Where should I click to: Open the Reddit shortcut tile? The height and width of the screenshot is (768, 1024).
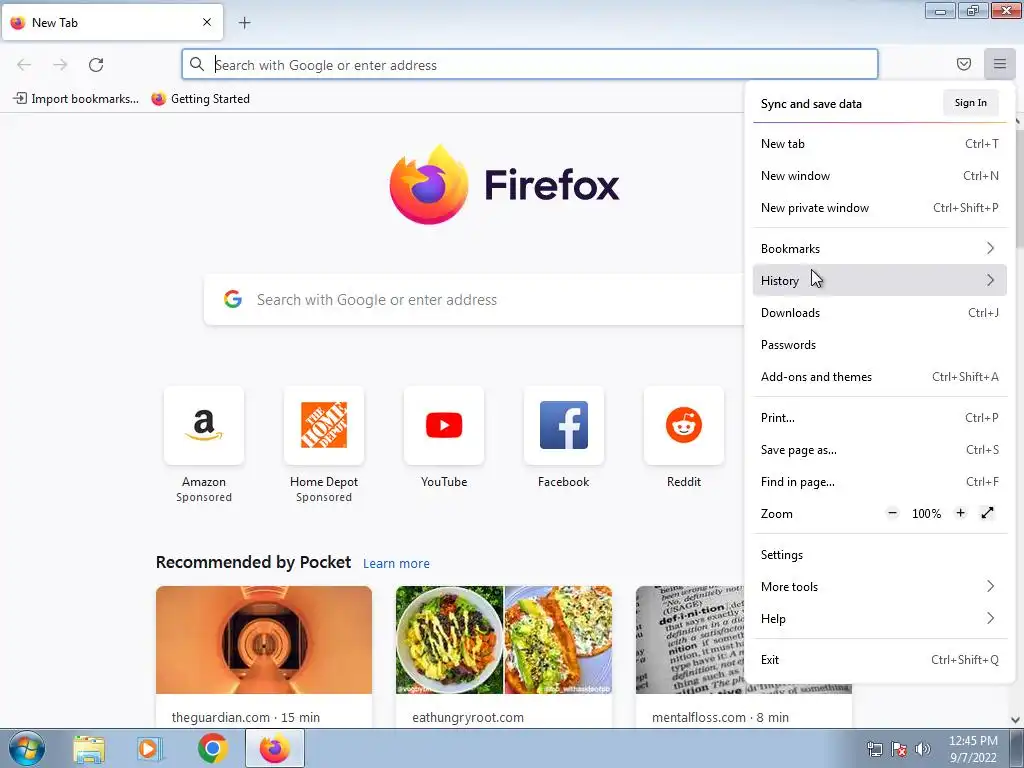[684, 425]
